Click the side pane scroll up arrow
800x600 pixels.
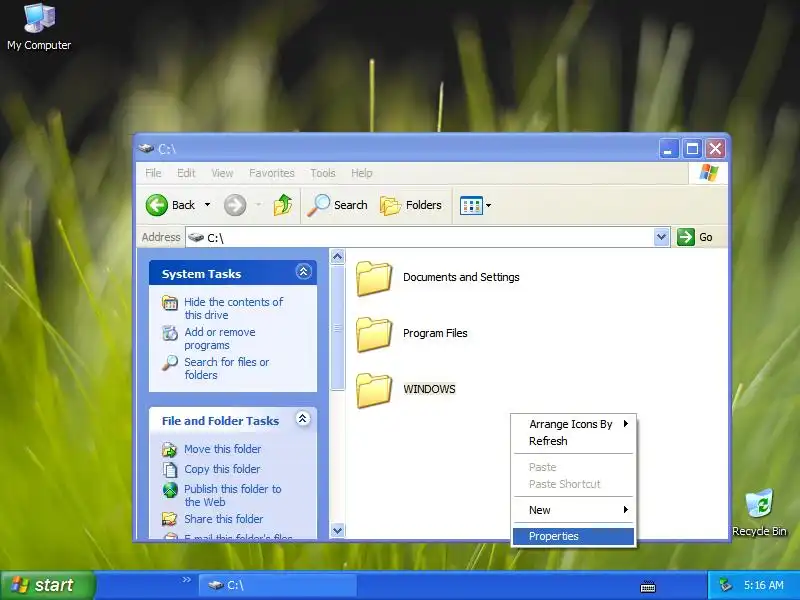337,256
